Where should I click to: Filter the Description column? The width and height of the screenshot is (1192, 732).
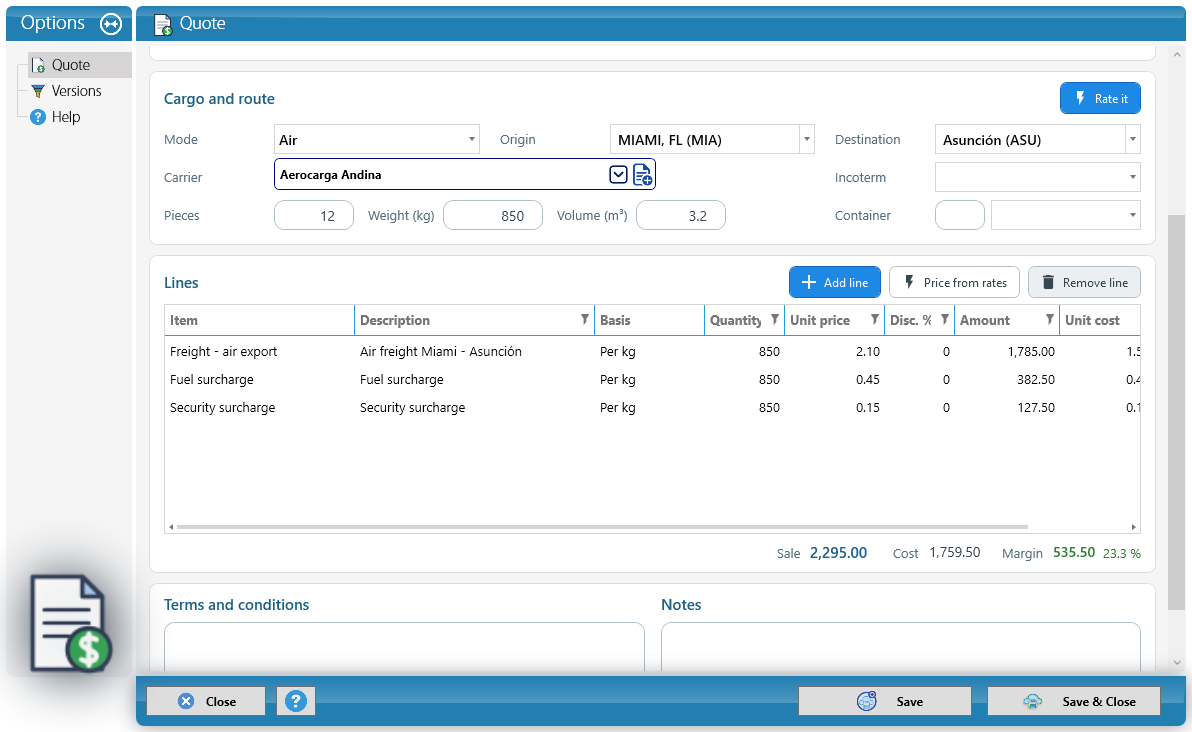[x=585, y=319]
